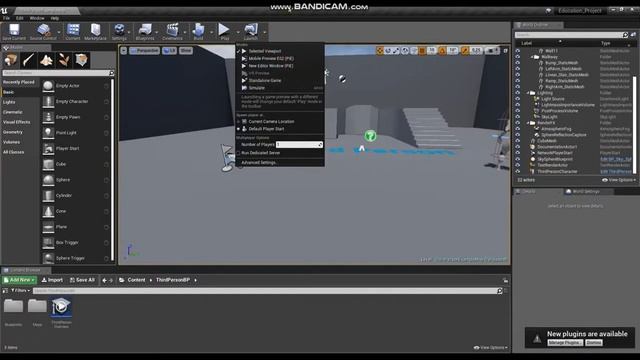The height and width of the screenshot is (360, 640).
Task: Select the Geometry Editing mode icon
Action: point(82,60)
